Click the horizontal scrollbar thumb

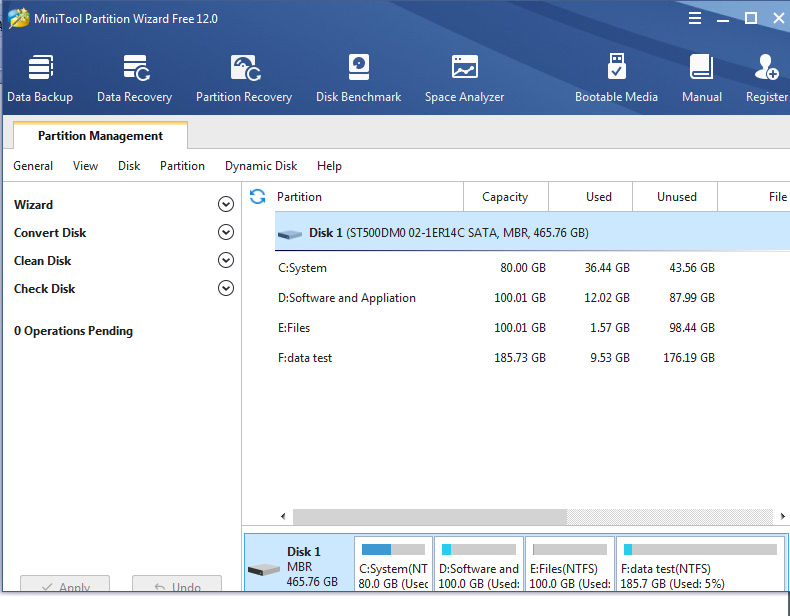pyautogui.click(x=430, y=516)
